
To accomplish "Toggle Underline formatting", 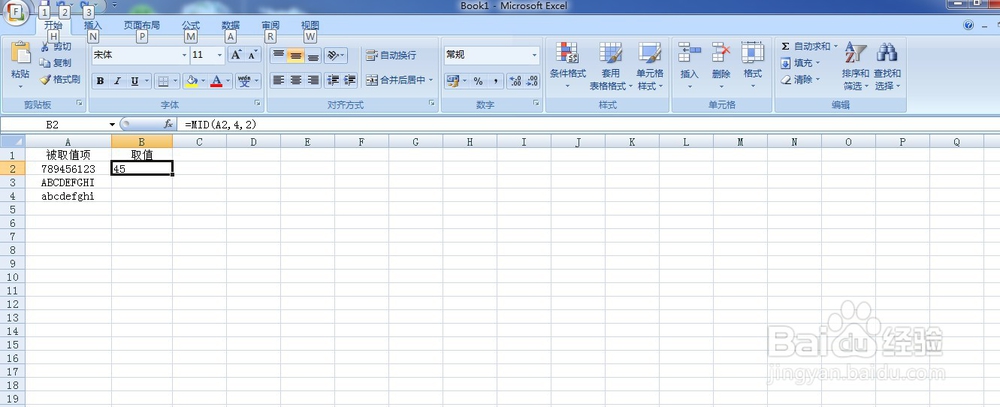I will point(135,81).
